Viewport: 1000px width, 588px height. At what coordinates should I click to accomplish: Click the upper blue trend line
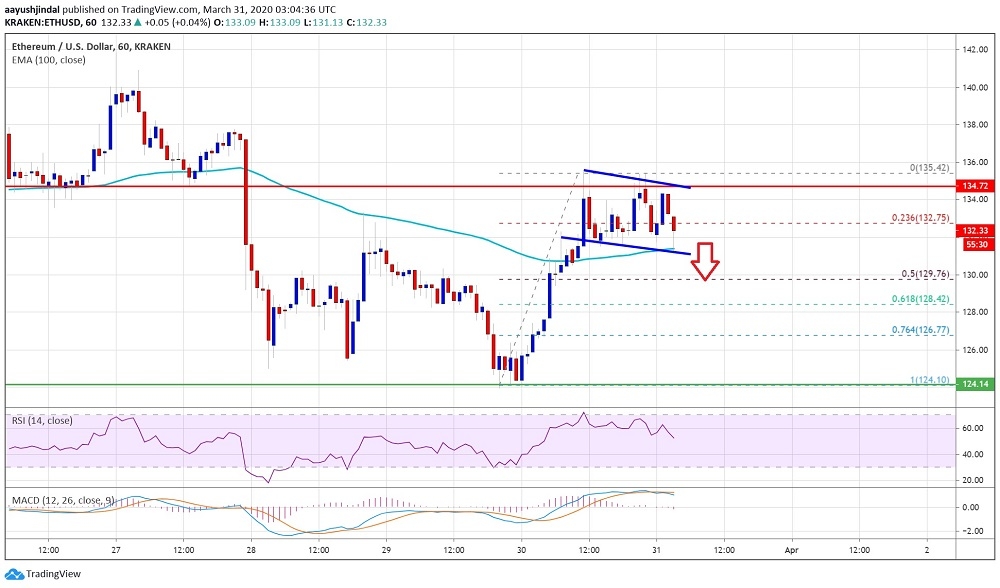(637, 179)
